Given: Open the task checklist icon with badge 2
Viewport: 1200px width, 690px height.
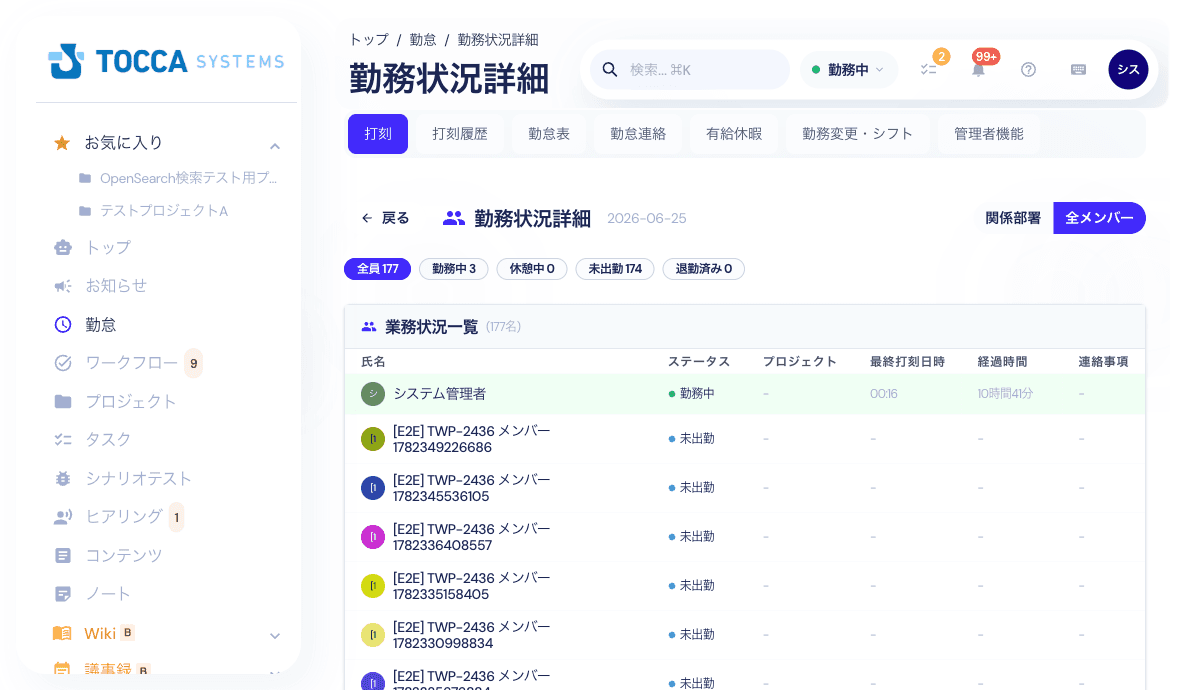Looking at the screenshot, I should (x=929, y=70).
